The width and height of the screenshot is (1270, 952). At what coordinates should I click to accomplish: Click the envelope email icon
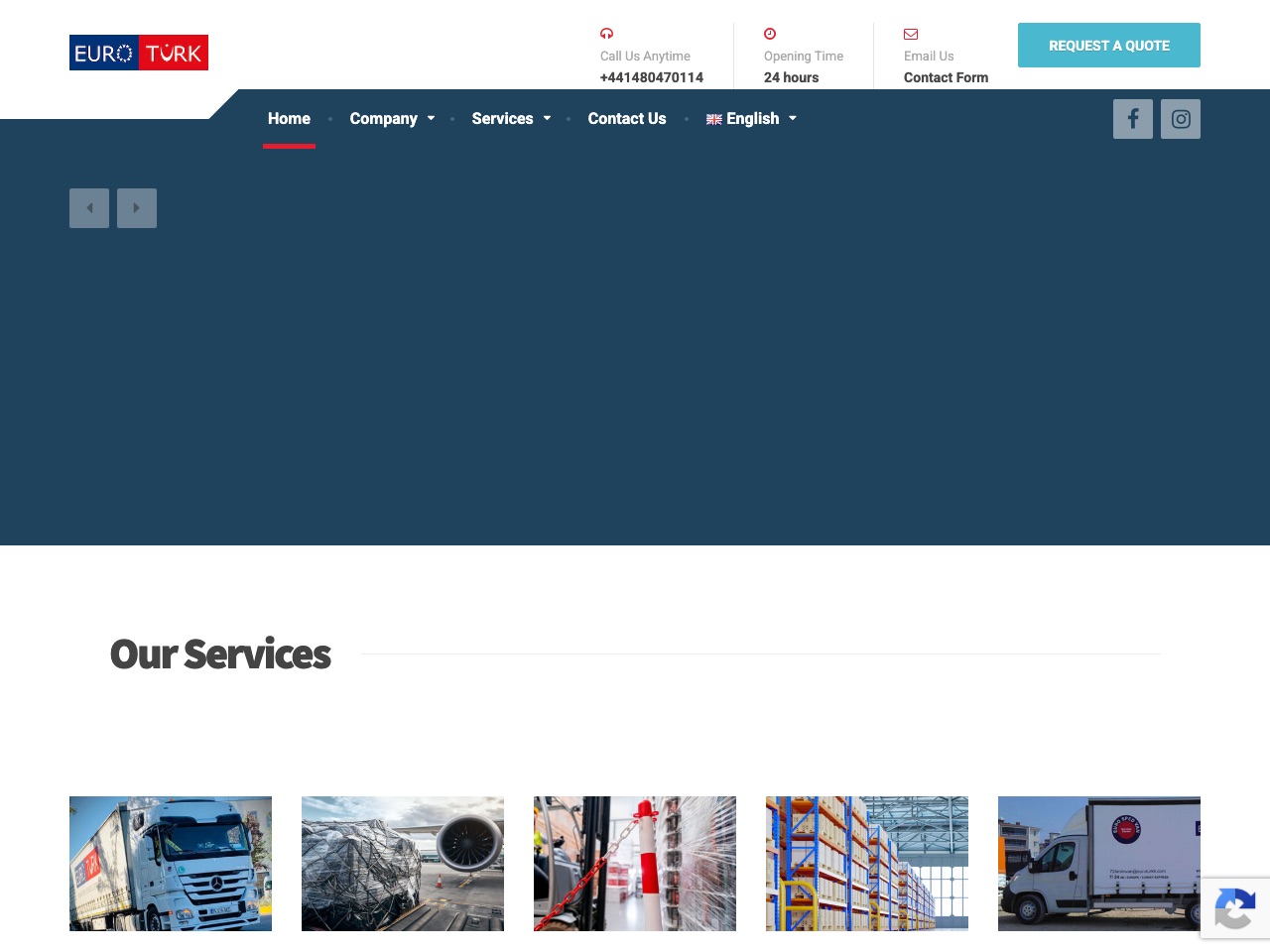click(x=911, y=34)
